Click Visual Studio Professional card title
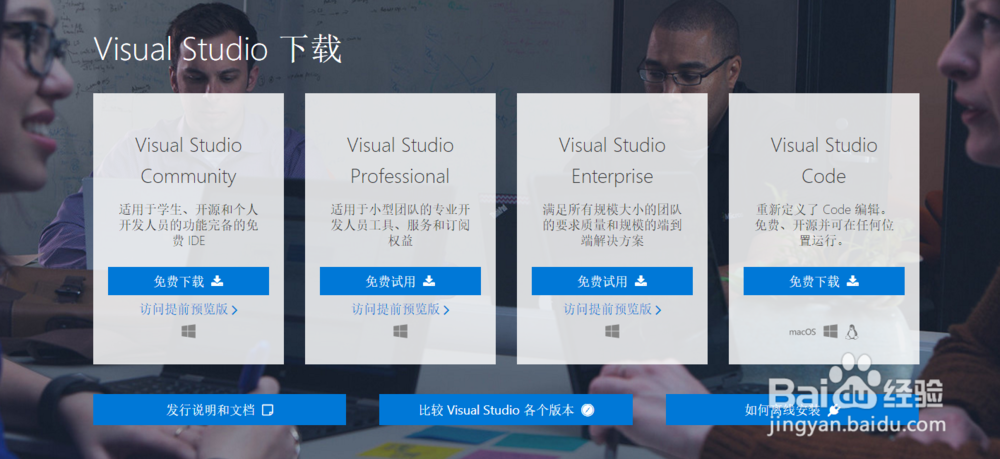Viewport: 1000px width, 459px height. (401, 161)
